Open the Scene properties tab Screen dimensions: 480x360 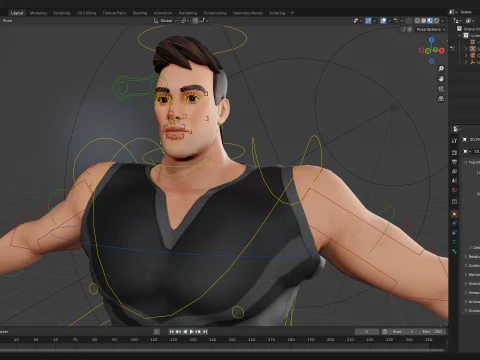click(x=454, y=181)
